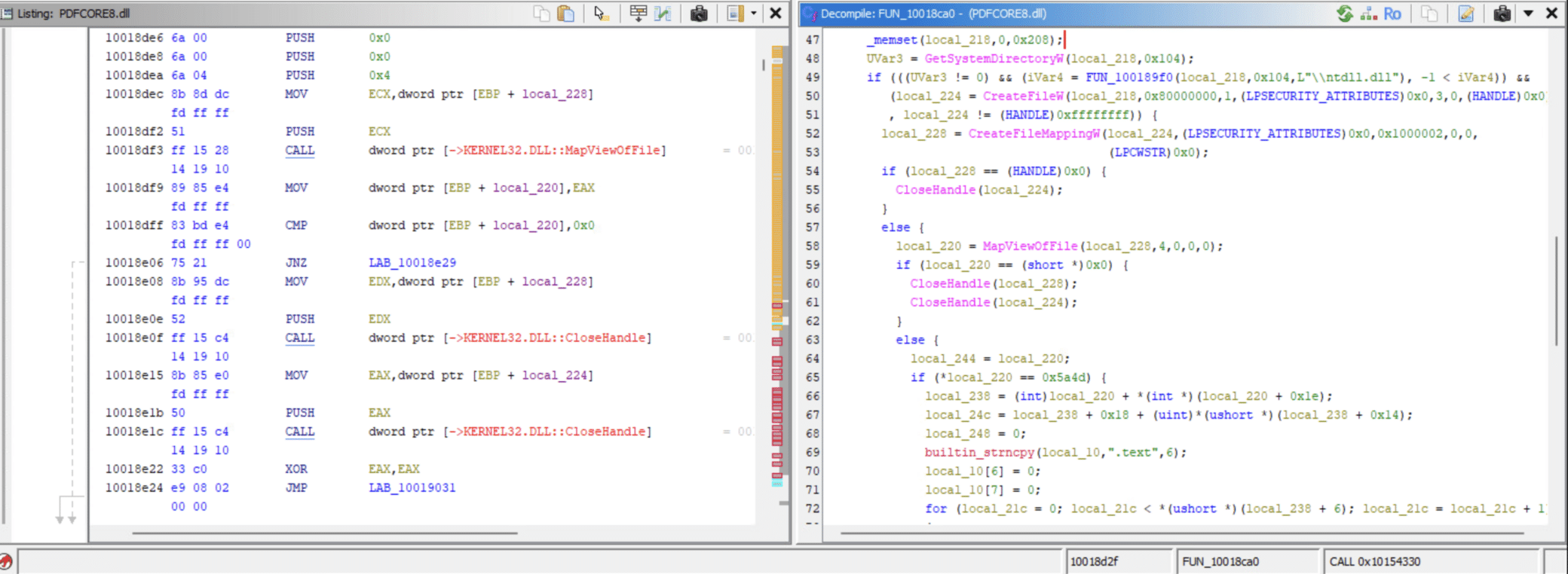Click the Listing panel title icon
Screen dimensions: 1568x574
(7, 14)
